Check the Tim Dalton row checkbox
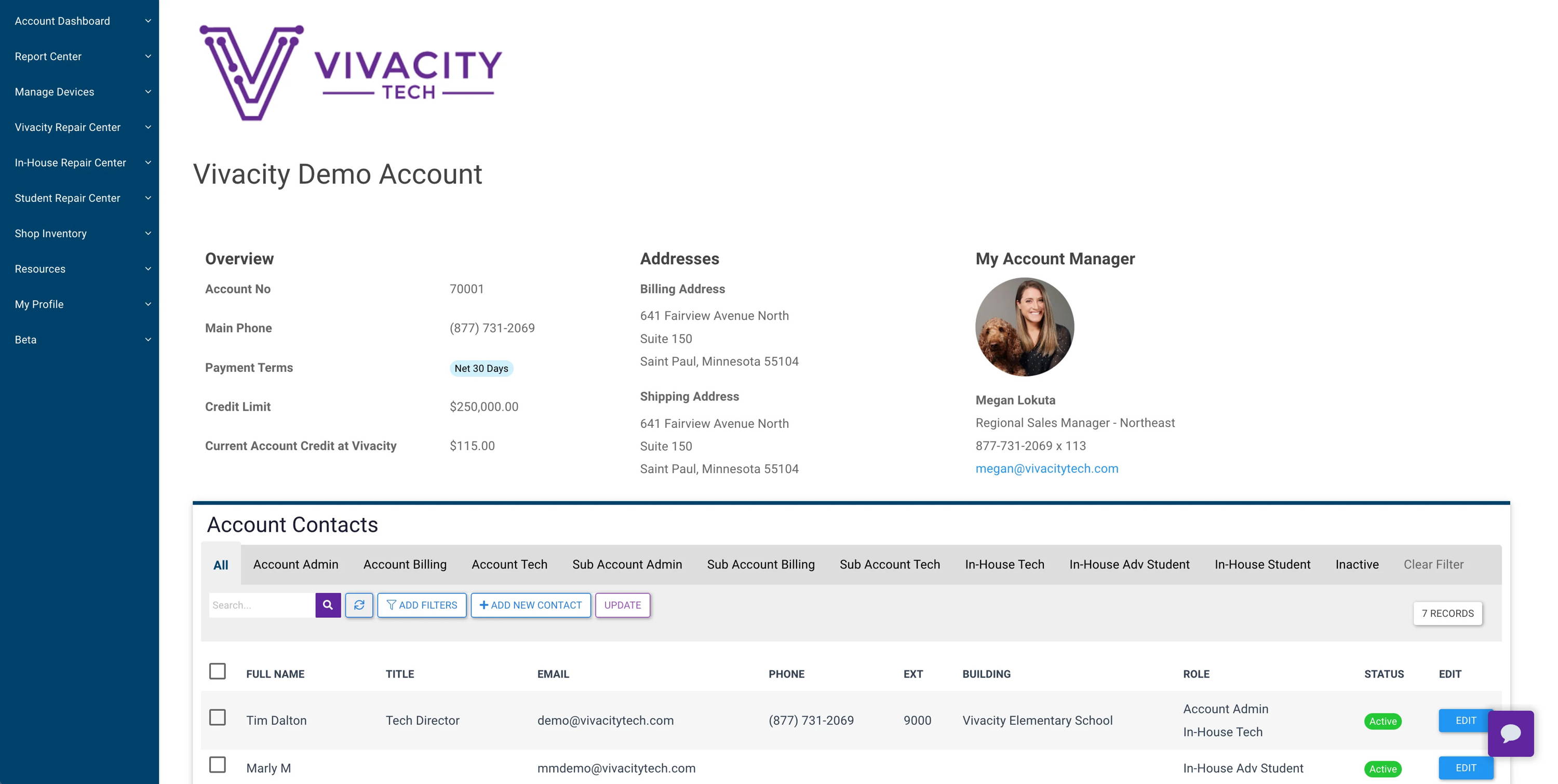This screenshot has width=1558, height=784. point(218,718)
